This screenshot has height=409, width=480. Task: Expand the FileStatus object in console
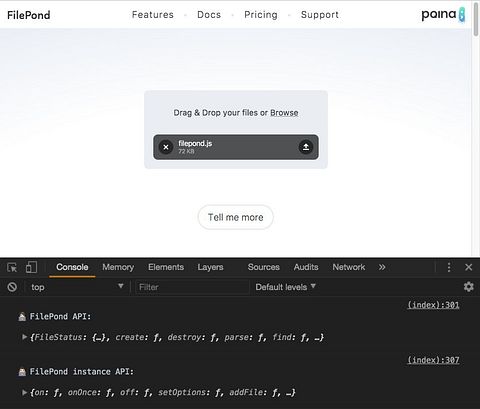(24, 337)
